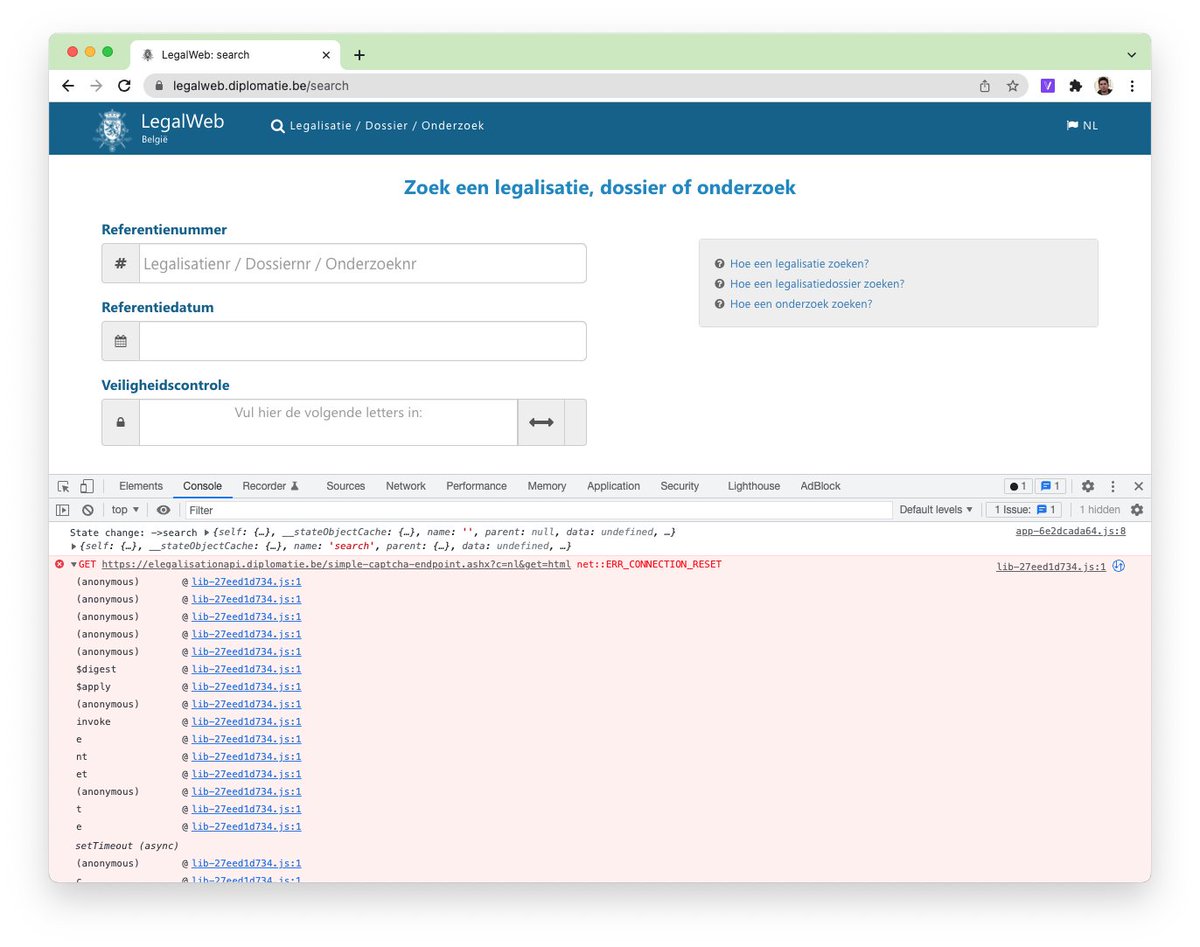Open a new tab with the plus button
The image size is (1200, 947).
359,55
